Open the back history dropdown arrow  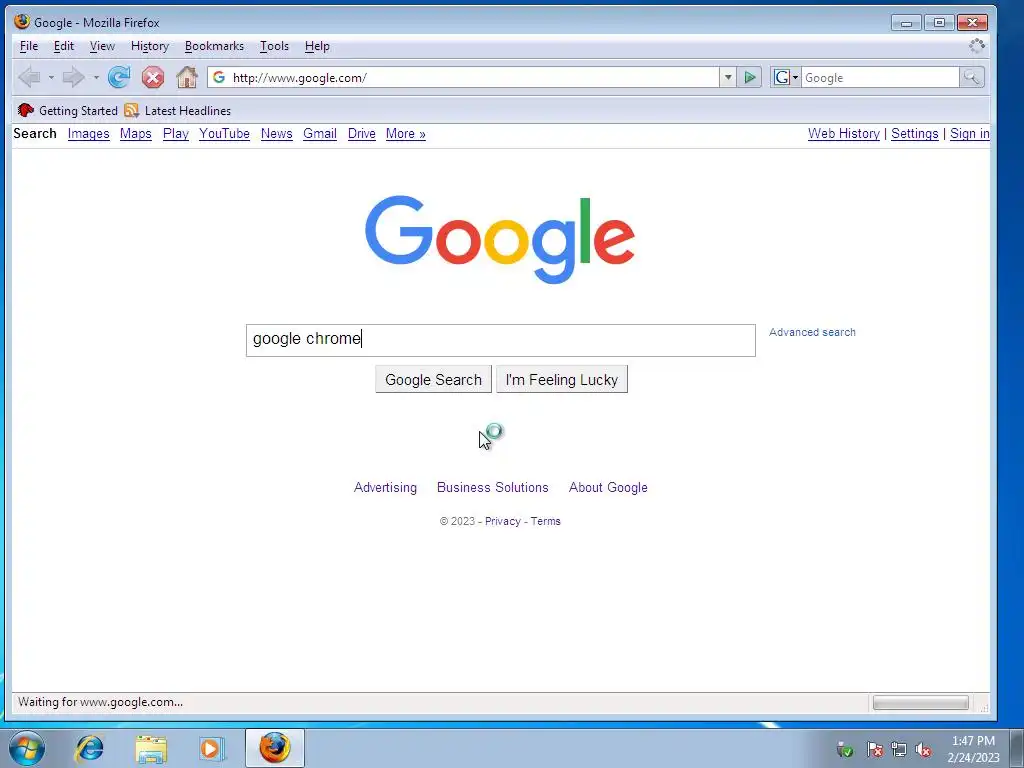[x=51, y=78]
